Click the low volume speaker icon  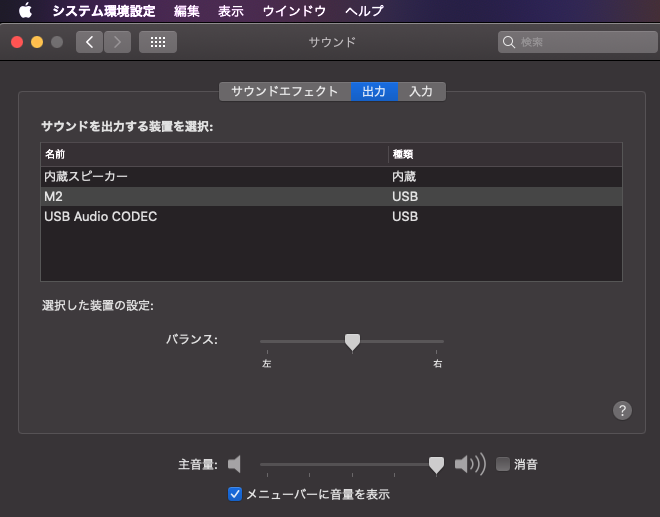[235, 464]
